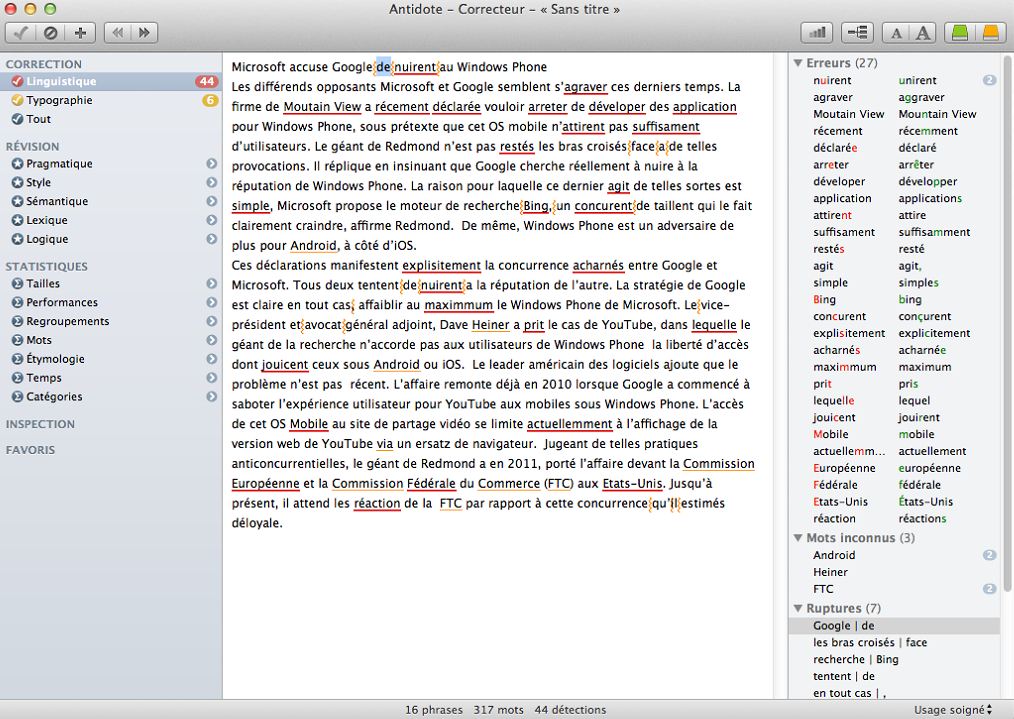Go to next detection with double right arrows
This screenshot has height=719, width=1014.
[x=144, y=33]
